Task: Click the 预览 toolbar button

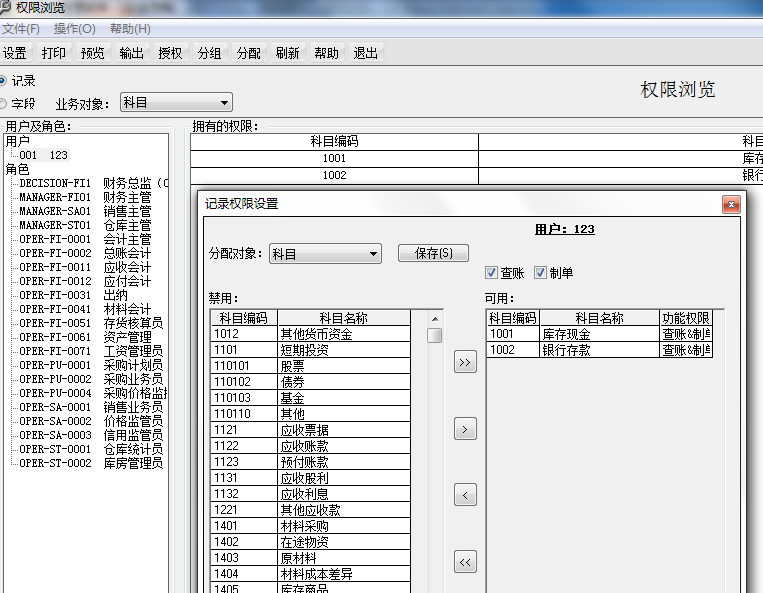Action: coord(92,53)
